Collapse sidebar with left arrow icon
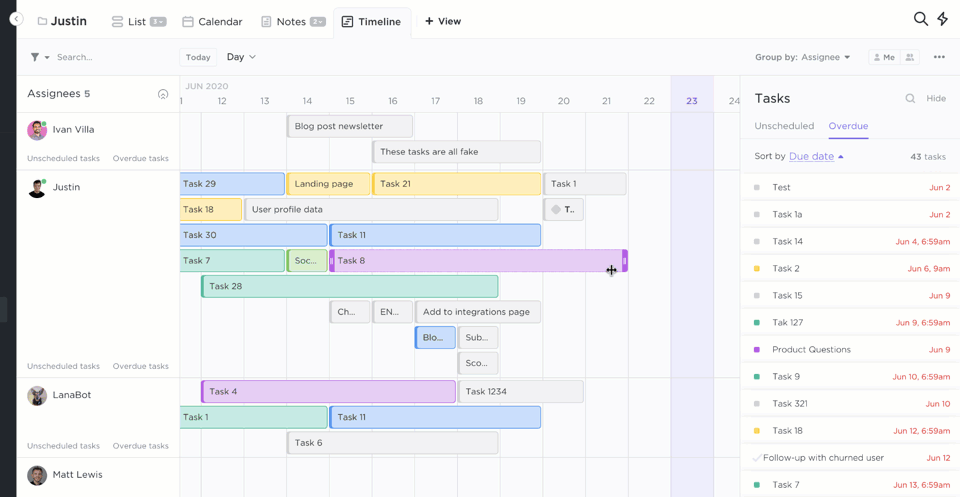 tap(16, 19)
